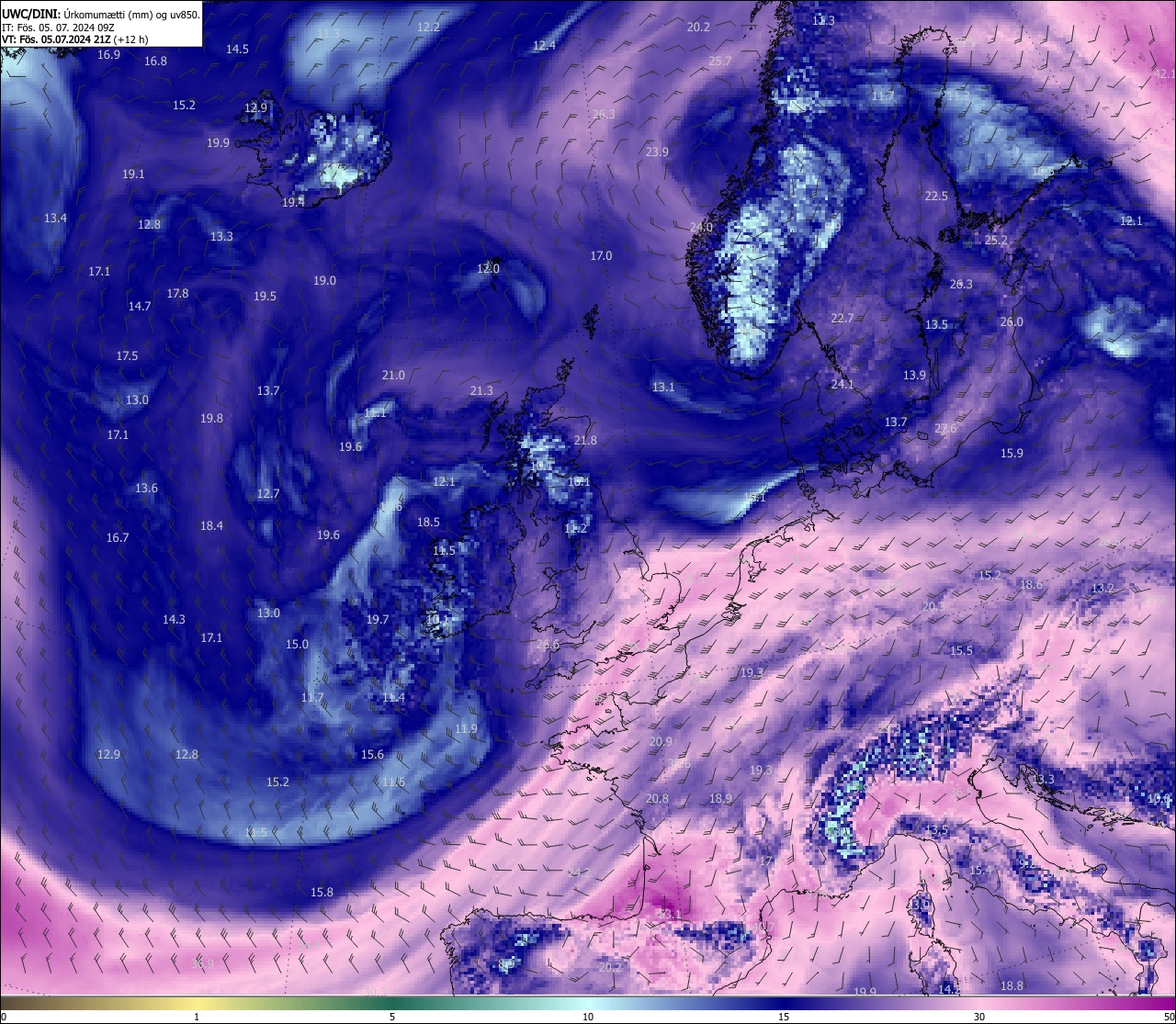Viewport: 1176px width, 1024px height.
Task: Click the map value 14.7
Action: click(x=140, y=307)
